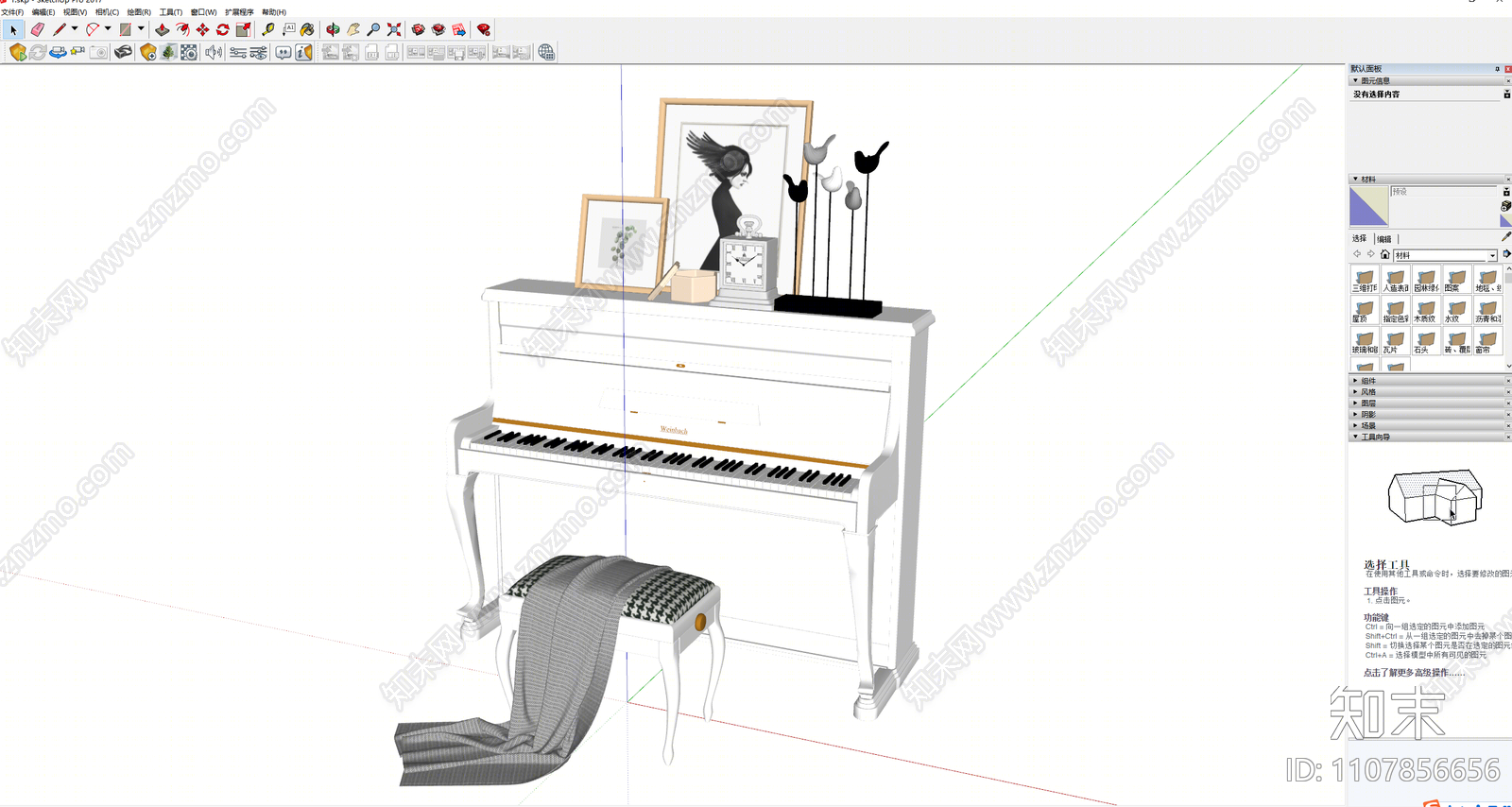This screenshot has width=1512, height=807.
Task: Click the small default material swatch
Action: pos(1505,221)
